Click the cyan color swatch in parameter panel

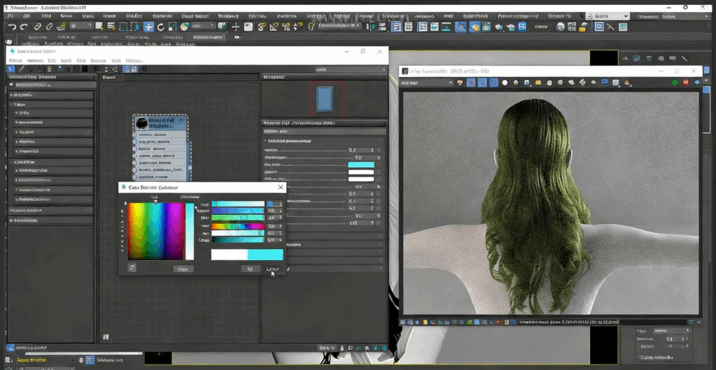pyautogui.click(x=361, y=165)
